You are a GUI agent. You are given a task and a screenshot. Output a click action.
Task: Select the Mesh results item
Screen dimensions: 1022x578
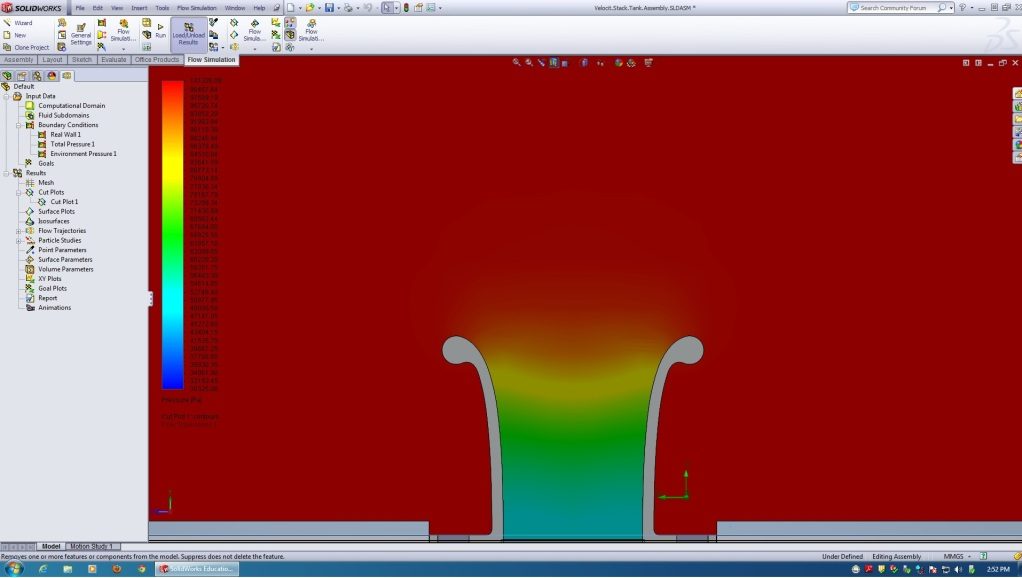pyautogui.click(x=40, y=183)
